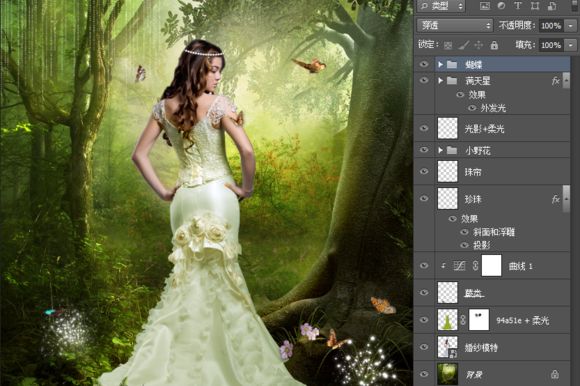Select the checkerboard thumbnail above 94a51e layer
Viewport: 580px width, 386px height.
point(448,293)
